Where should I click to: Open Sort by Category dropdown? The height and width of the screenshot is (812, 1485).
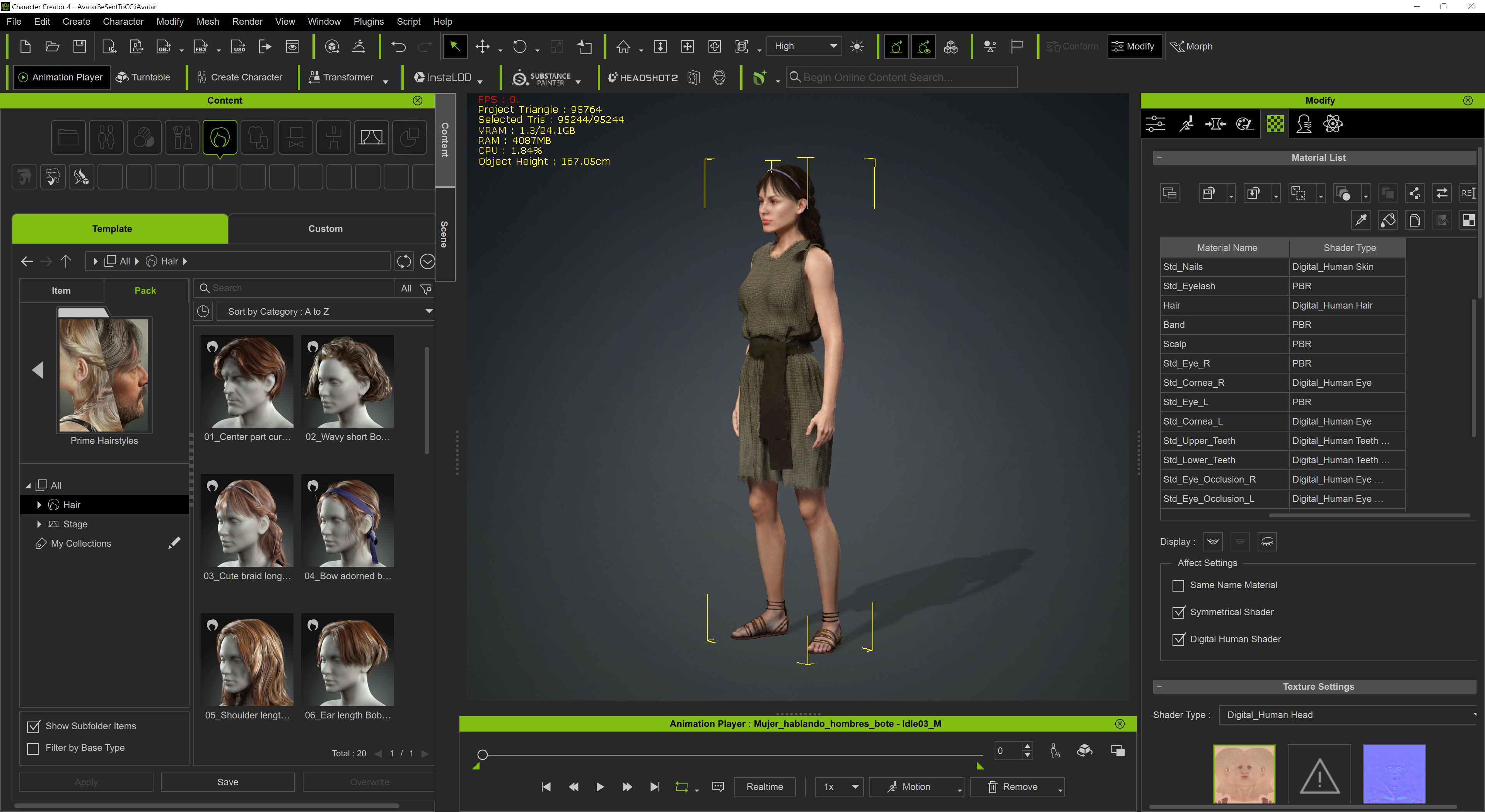pyautogui.click(x=326, y=312)
